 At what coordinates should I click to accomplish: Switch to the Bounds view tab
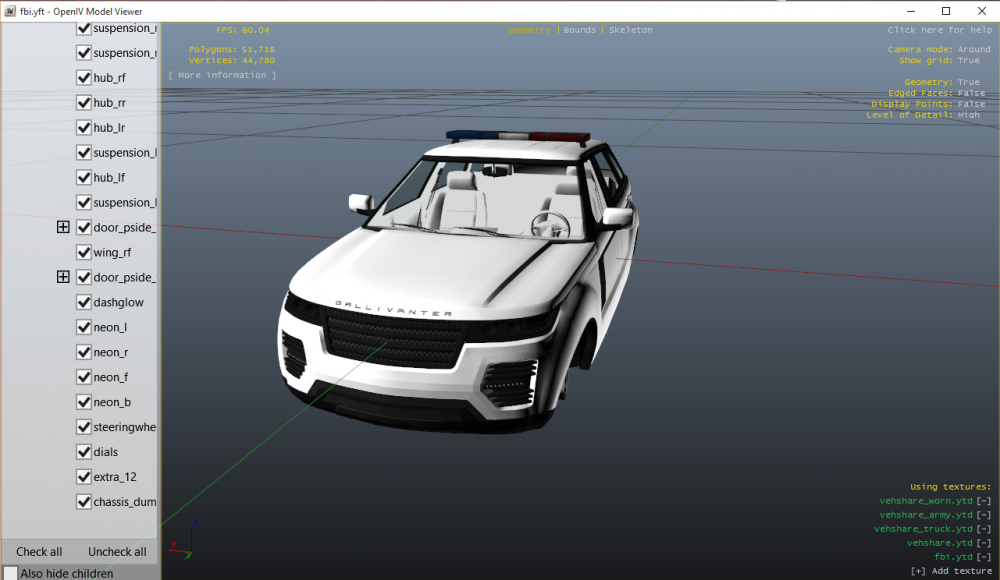[579, 30]
